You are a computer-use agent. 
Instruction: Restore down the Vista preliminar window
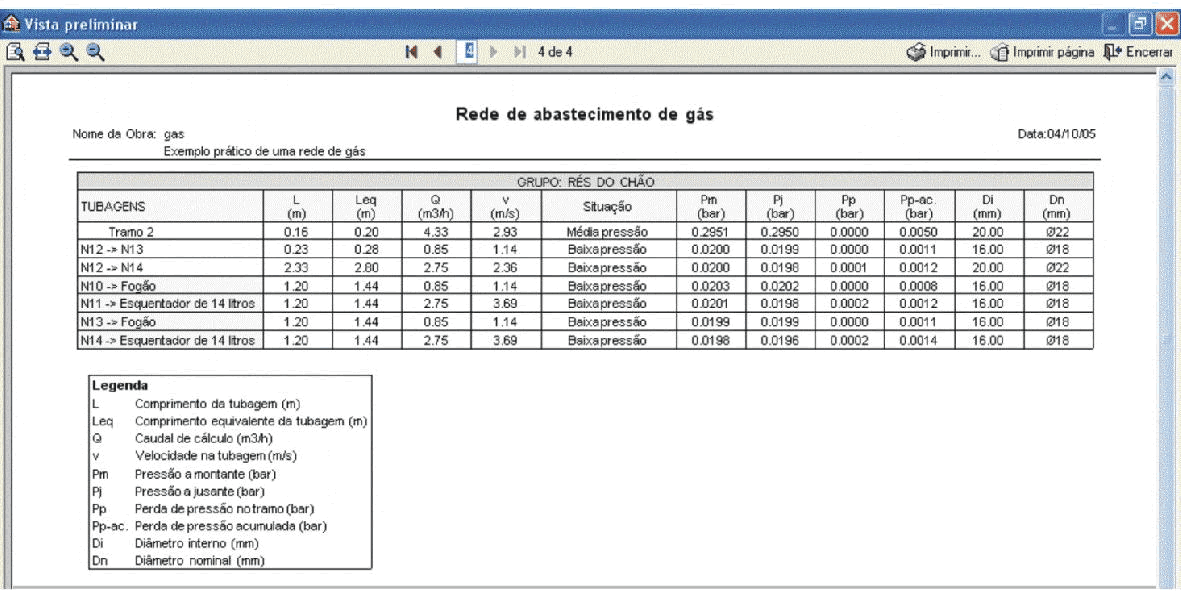pos(1140,25)
